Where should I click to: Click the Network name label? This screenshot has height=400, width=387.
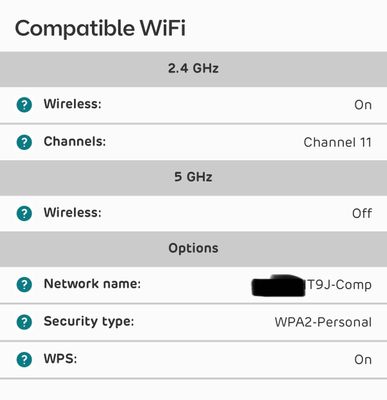pyautogui.click(x=92, y=284)
